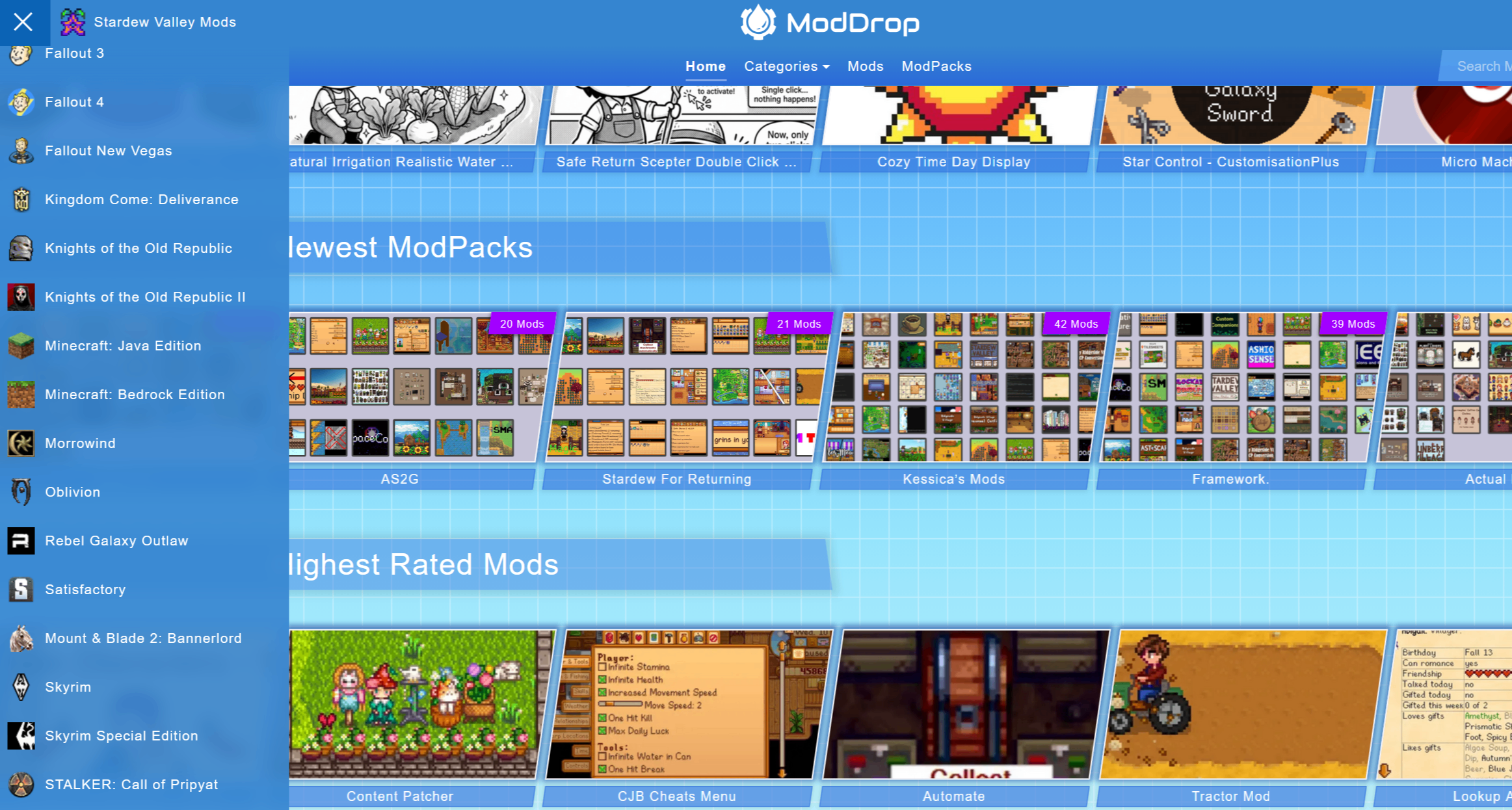Click the Fallout 4 Vault Boy icon
The width and height of the screenshot is (1512, 810).
coord(21,102)
